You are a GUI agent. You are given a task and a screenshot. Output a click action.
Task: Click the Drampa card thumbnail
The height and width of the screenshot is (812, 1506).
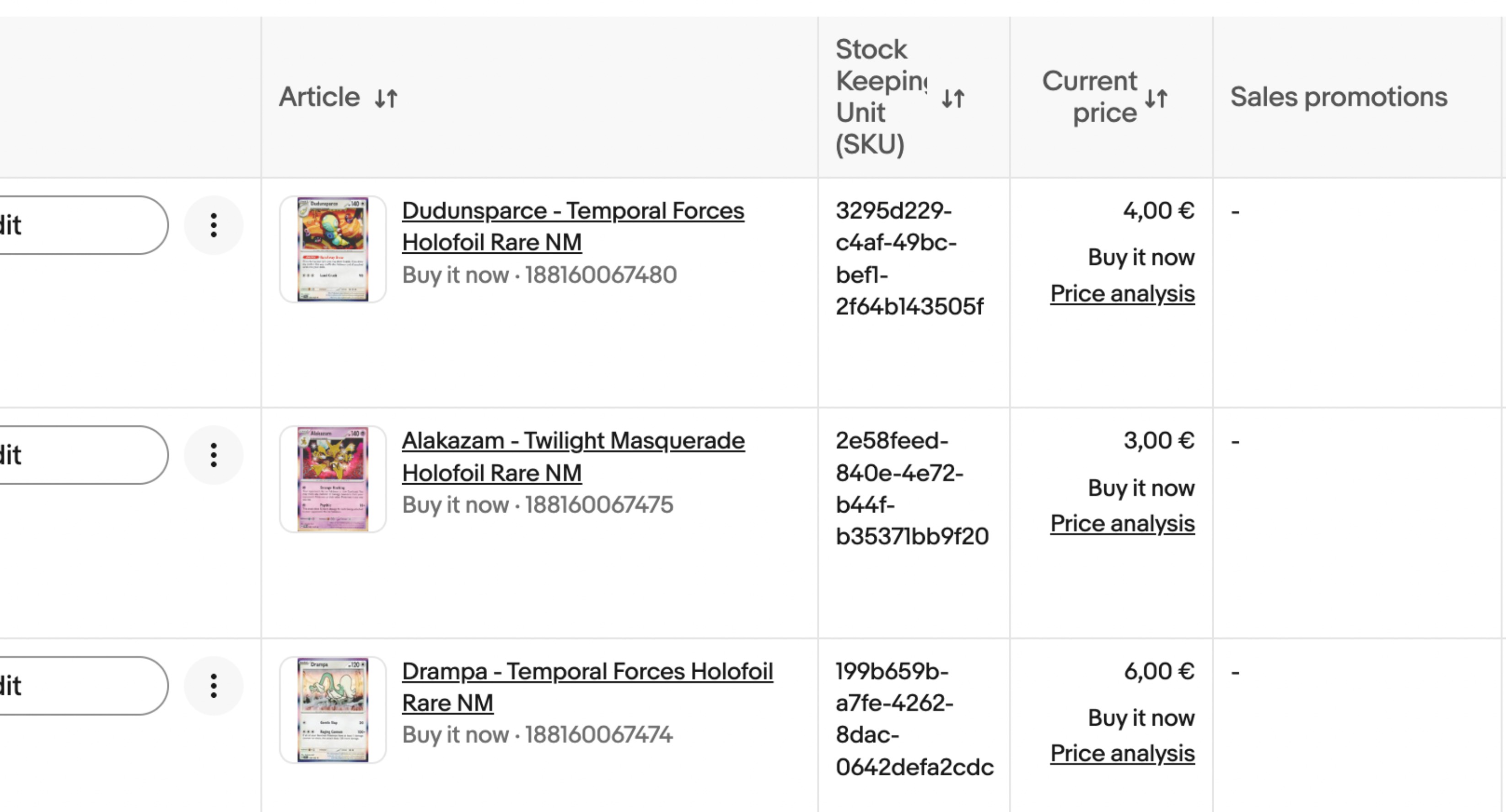(333, 710)
